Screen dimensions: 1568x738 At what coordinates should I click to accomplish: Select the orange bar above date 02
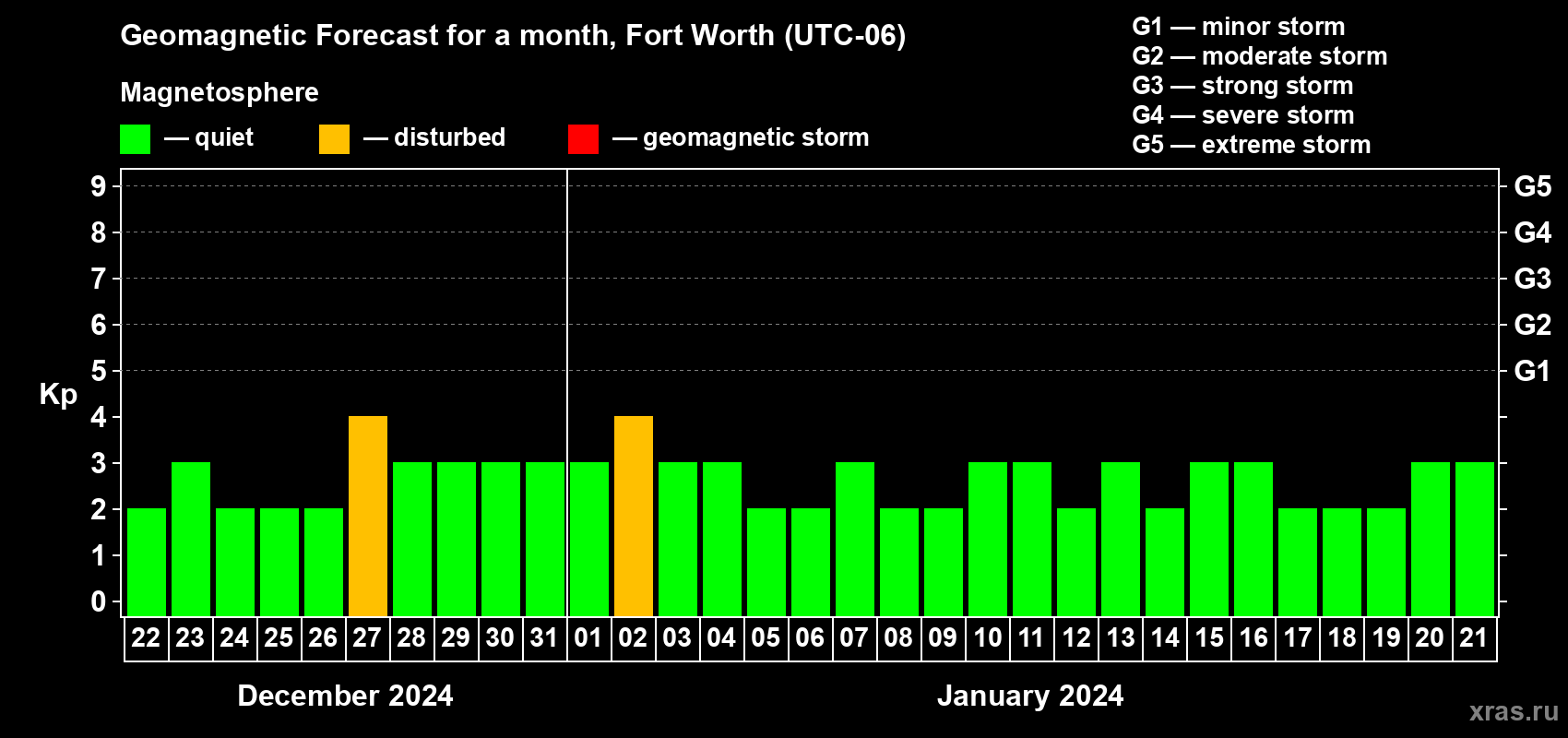point(634,516)
